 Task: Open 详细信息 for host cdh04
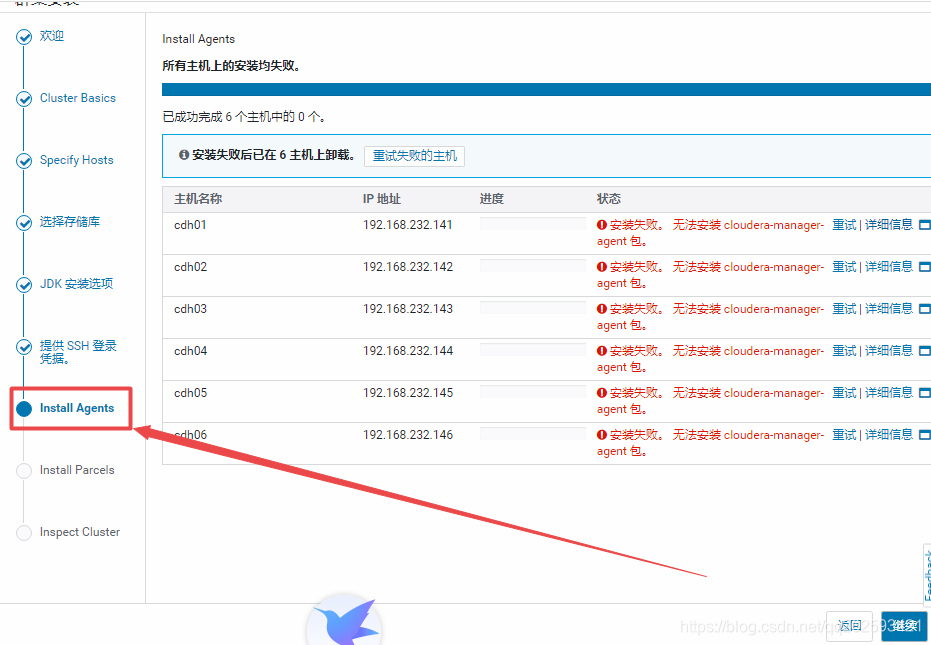[889, 350]
